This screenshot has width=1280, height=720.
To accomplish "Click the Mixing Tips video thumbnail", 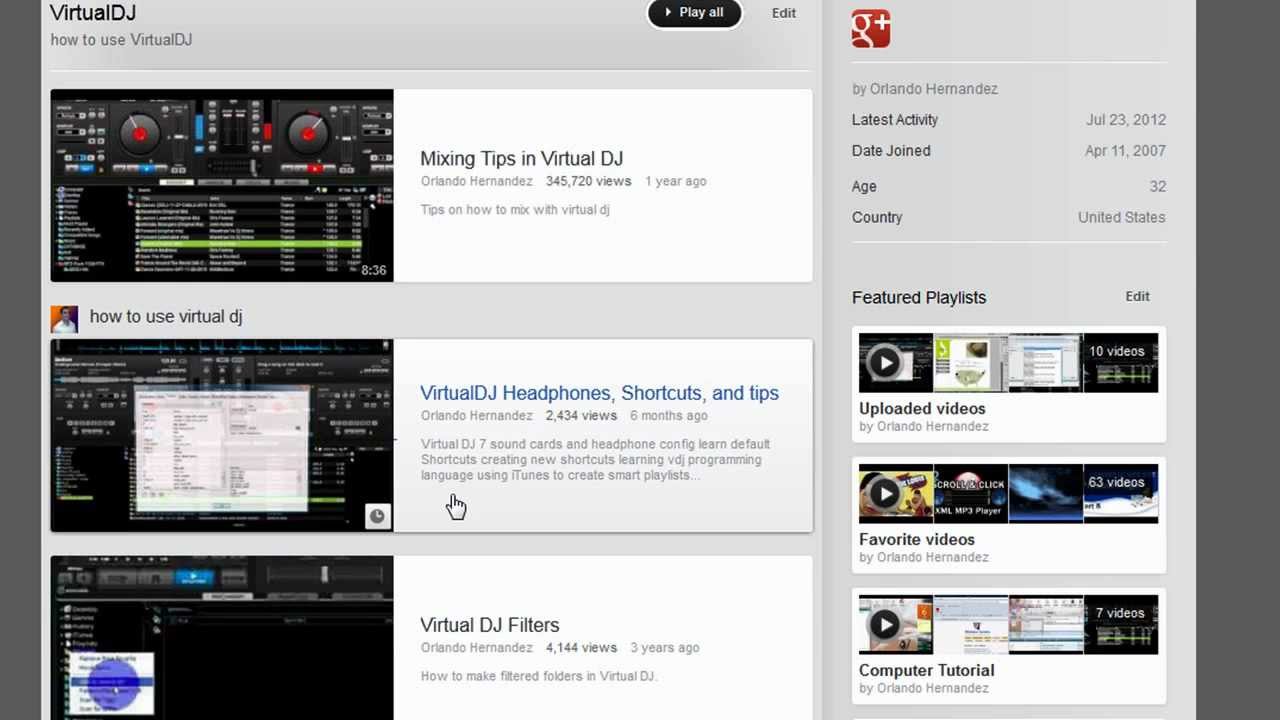I will point(222,185).
